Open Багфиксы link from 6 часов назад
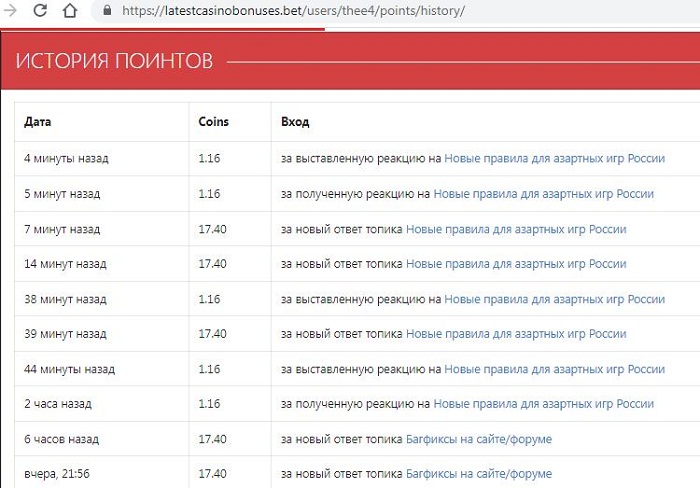Image resolution: width=700 pixels, height=488 pixels. click(479, 439)
